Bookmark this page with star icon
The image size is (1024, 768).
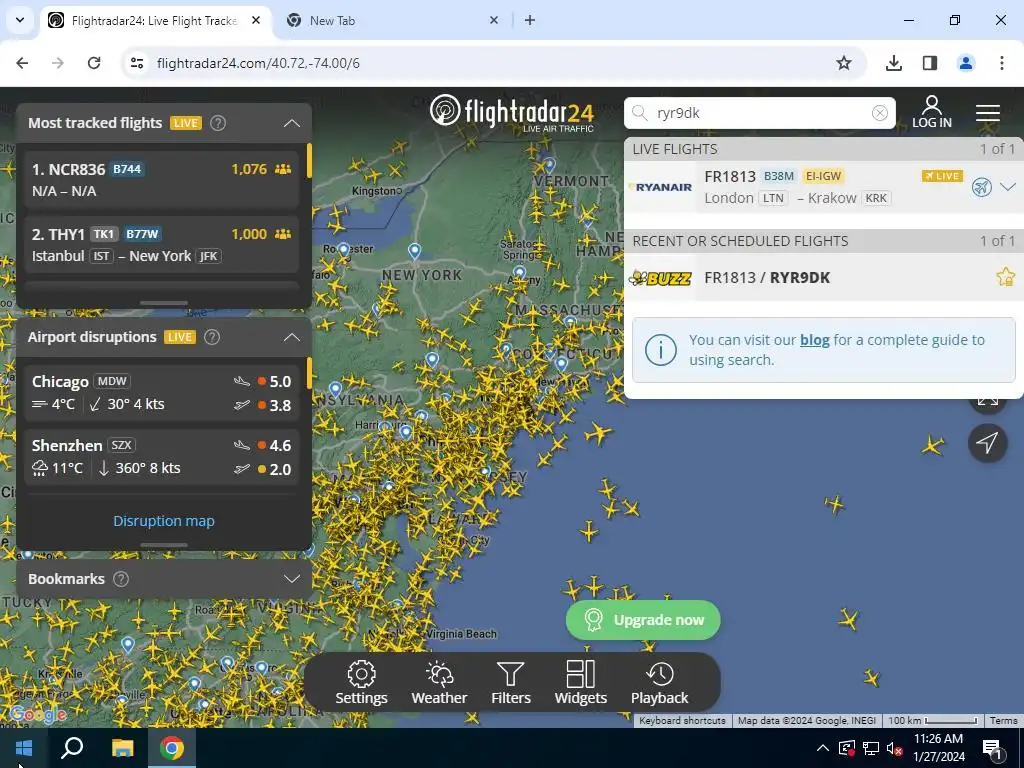click(x=844, y=63)
